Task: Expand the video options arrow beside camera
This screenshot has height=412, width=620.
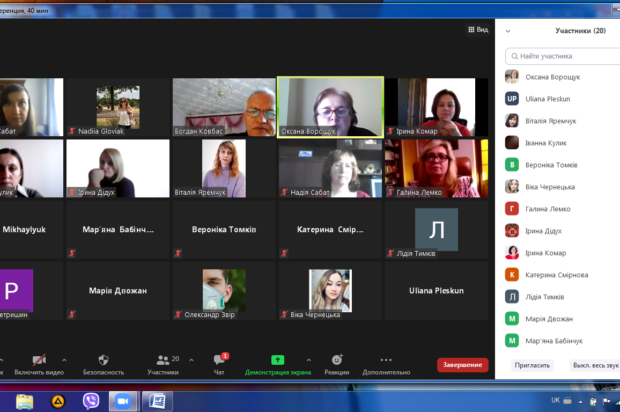Action: 64,360
